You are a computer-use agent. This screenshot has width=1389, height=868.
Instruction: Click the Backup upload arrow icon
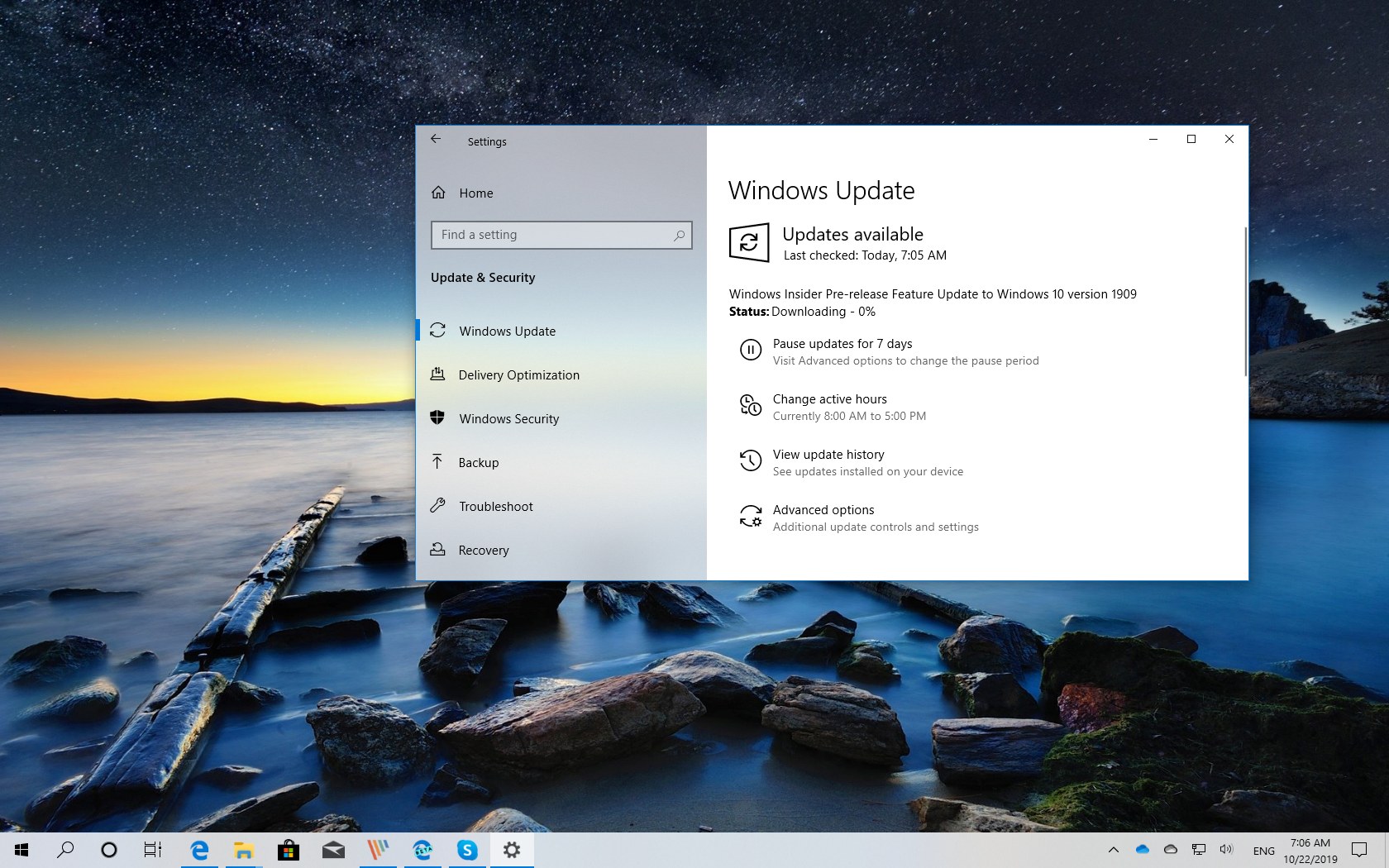point(438,462)
